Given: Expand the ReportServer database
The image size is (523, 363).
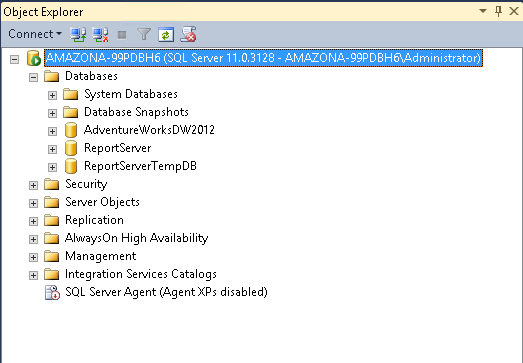Looking at the screenshot, I should (x=52, y=149).
